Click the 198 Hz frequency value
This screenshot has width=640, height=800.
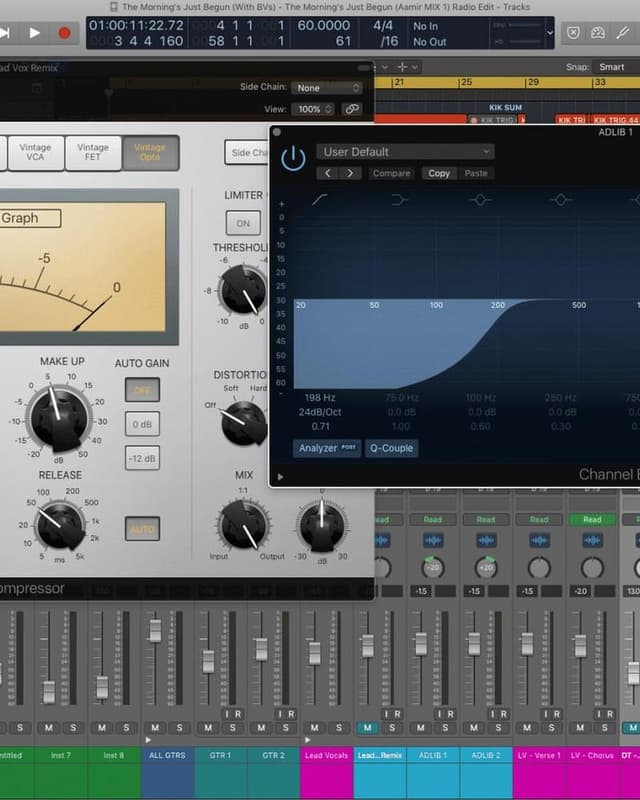[x=320, y=397]
